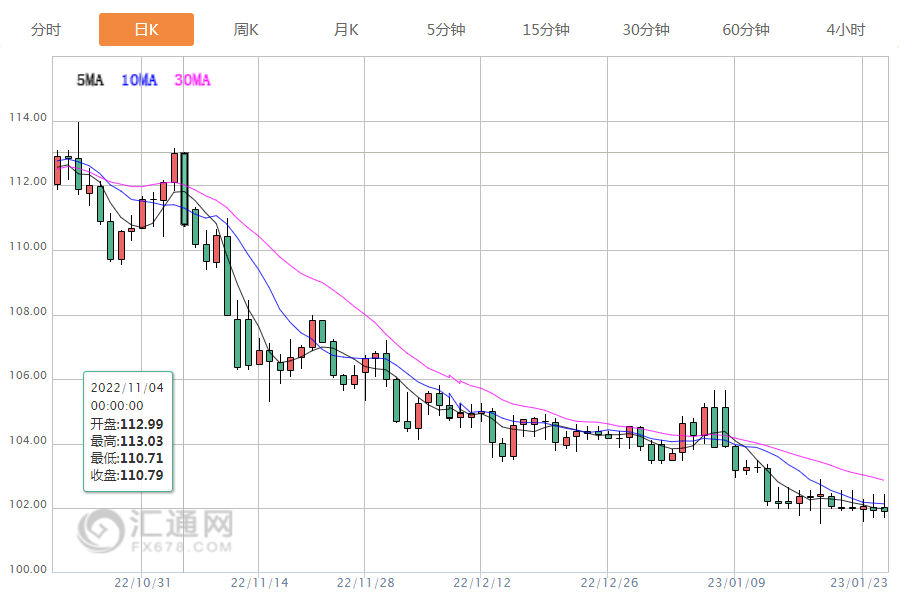Click the 114.00 price axis label
The width and height of the screenshot is (905, 594).
point(28,118)
